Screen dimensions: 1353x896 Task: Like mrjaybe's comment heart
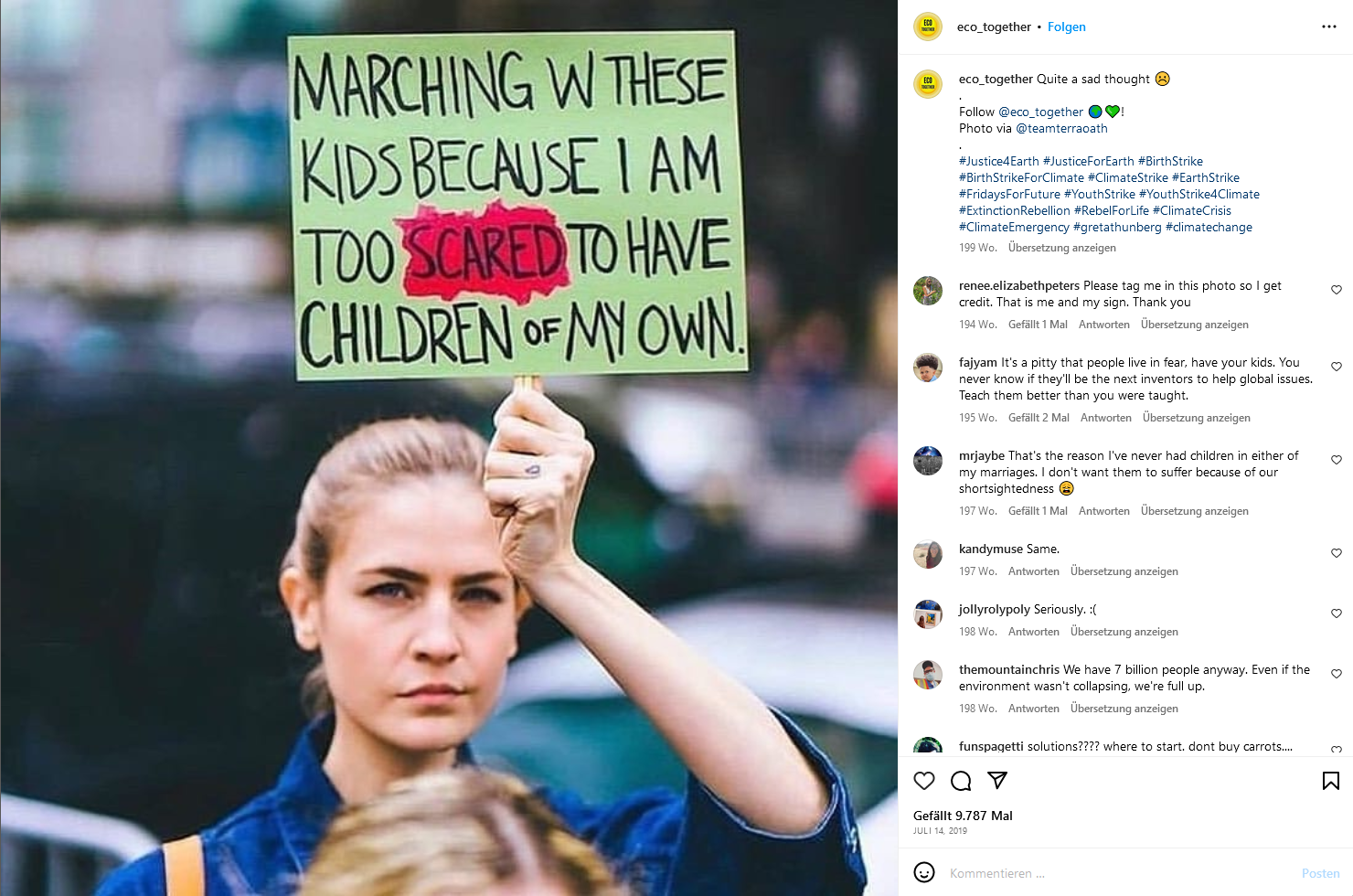pos(1337,460)
